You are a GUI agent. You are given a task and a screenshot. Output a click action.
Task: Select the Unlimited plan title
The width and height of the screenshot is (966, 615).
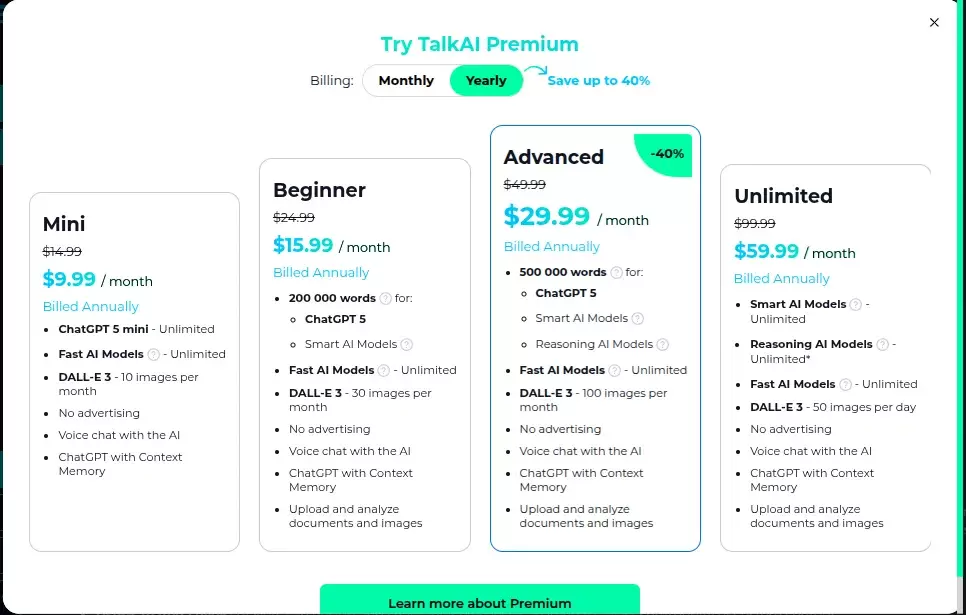click(x=783, y=196)
